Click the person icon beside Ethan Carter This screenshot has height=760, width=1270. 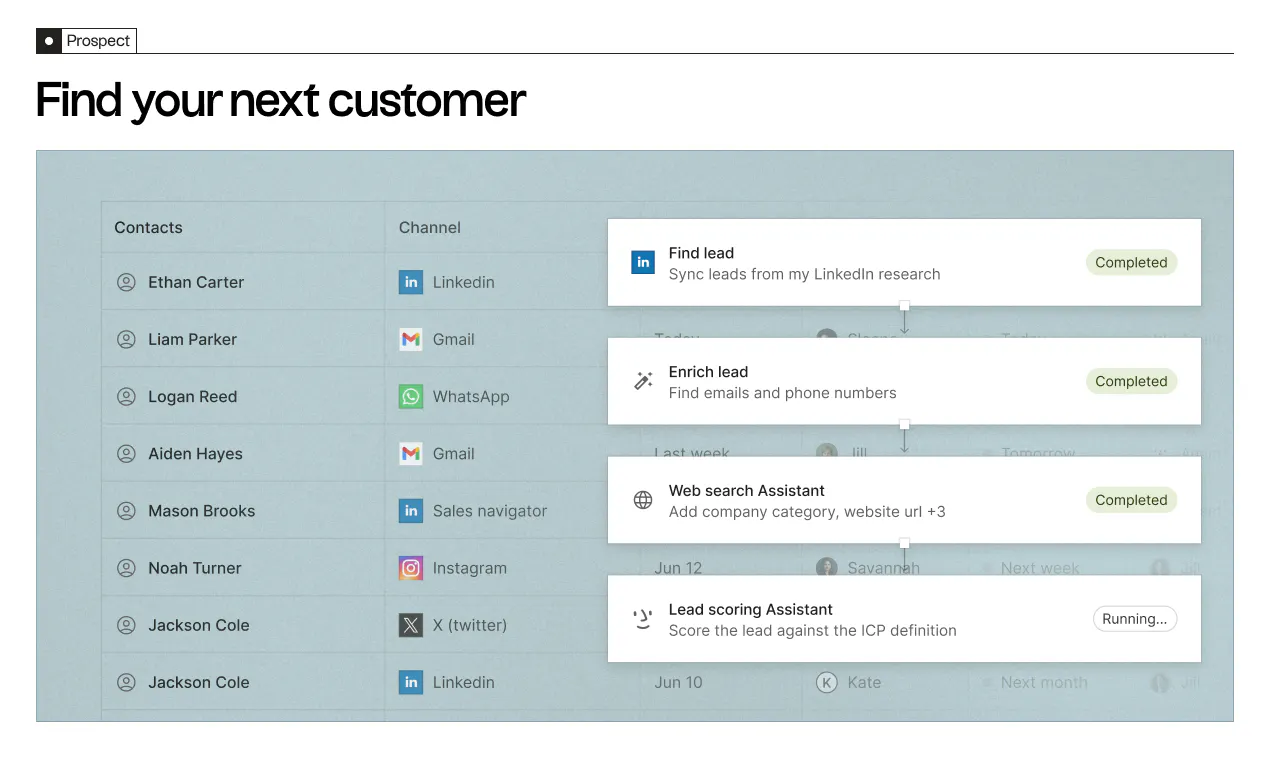click(126, 282)
